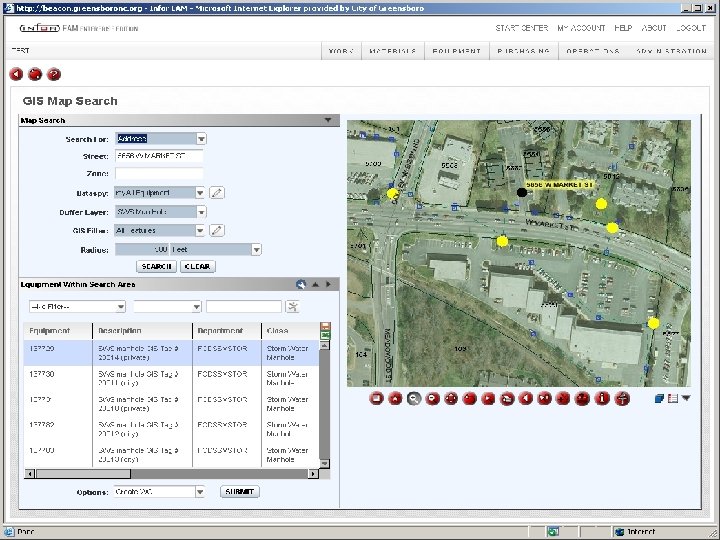
Task: Open the dropdown arrow beside the legend icon
Action: click(x=686, y=398)
